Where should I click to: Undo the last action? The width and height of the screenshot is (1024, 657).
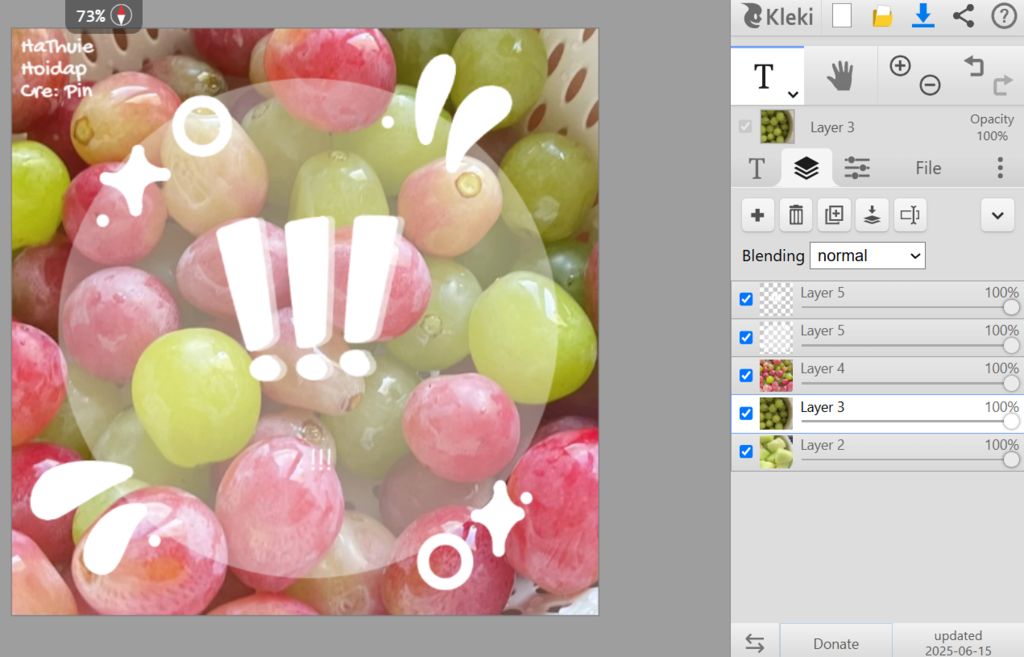[x=974, y=65]
